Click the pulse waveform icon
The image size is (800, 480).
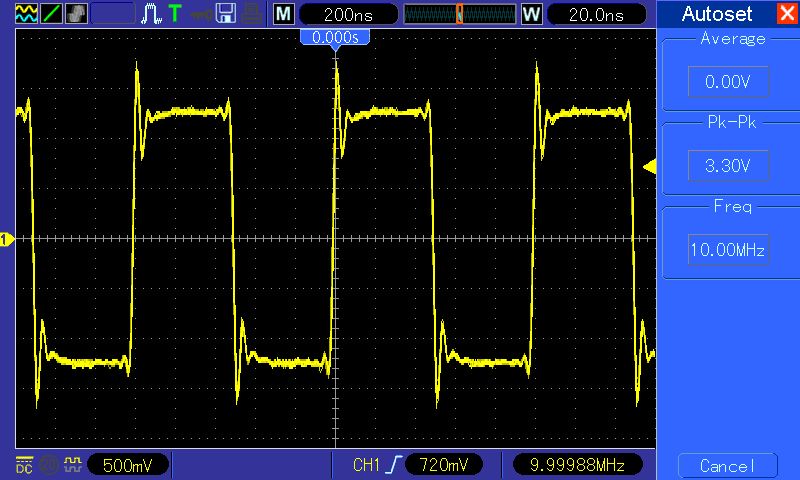[x=152, y=14]
